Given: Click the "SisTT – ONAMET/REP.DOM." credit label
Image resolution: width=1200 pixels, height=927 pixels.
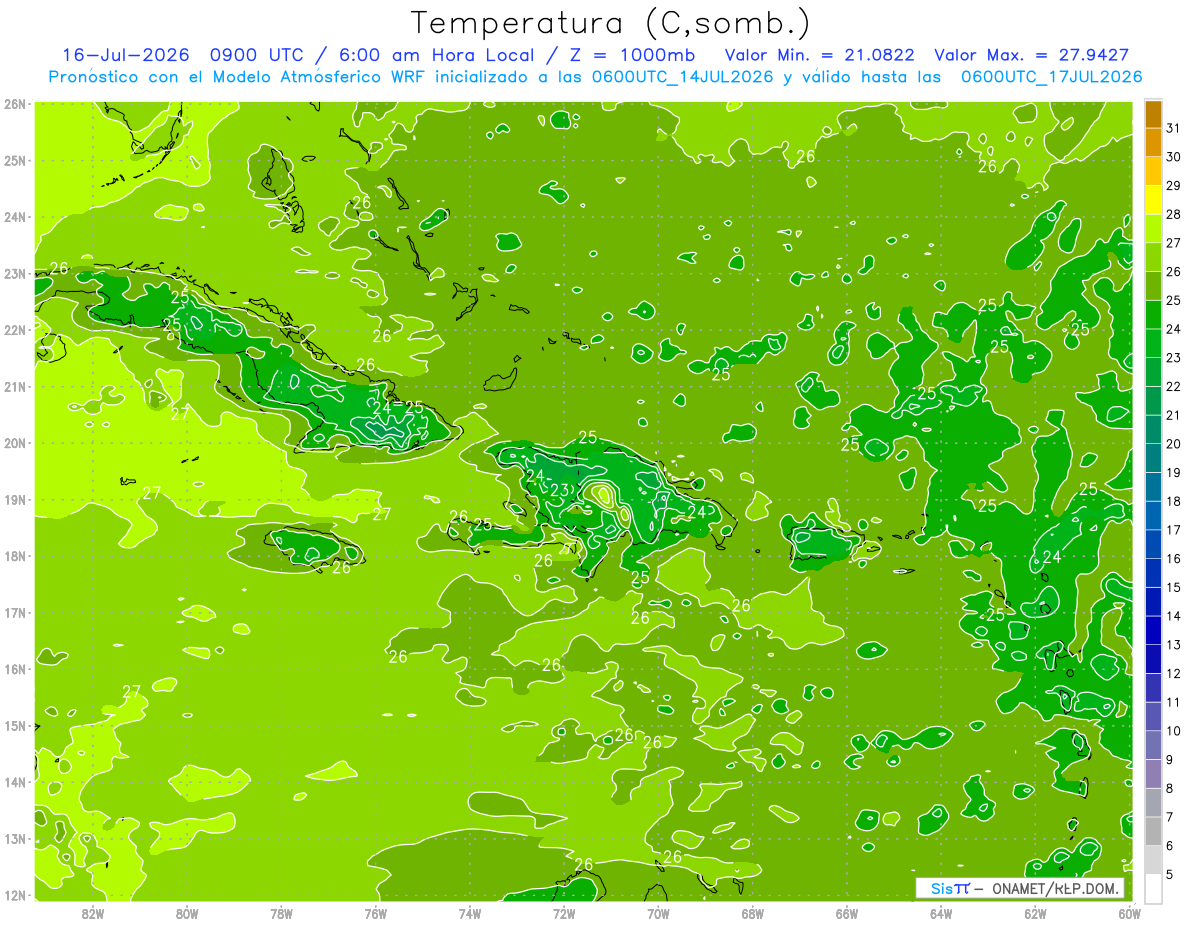Looking at the screenshot, I should tap(1020, 888).
